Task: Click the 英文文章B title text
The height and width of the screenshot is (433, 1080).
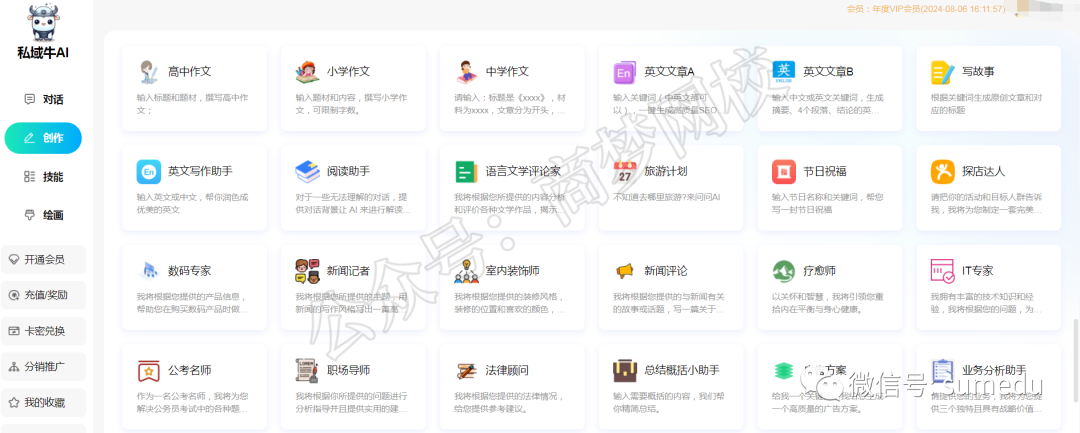Action: pos(829,72)
